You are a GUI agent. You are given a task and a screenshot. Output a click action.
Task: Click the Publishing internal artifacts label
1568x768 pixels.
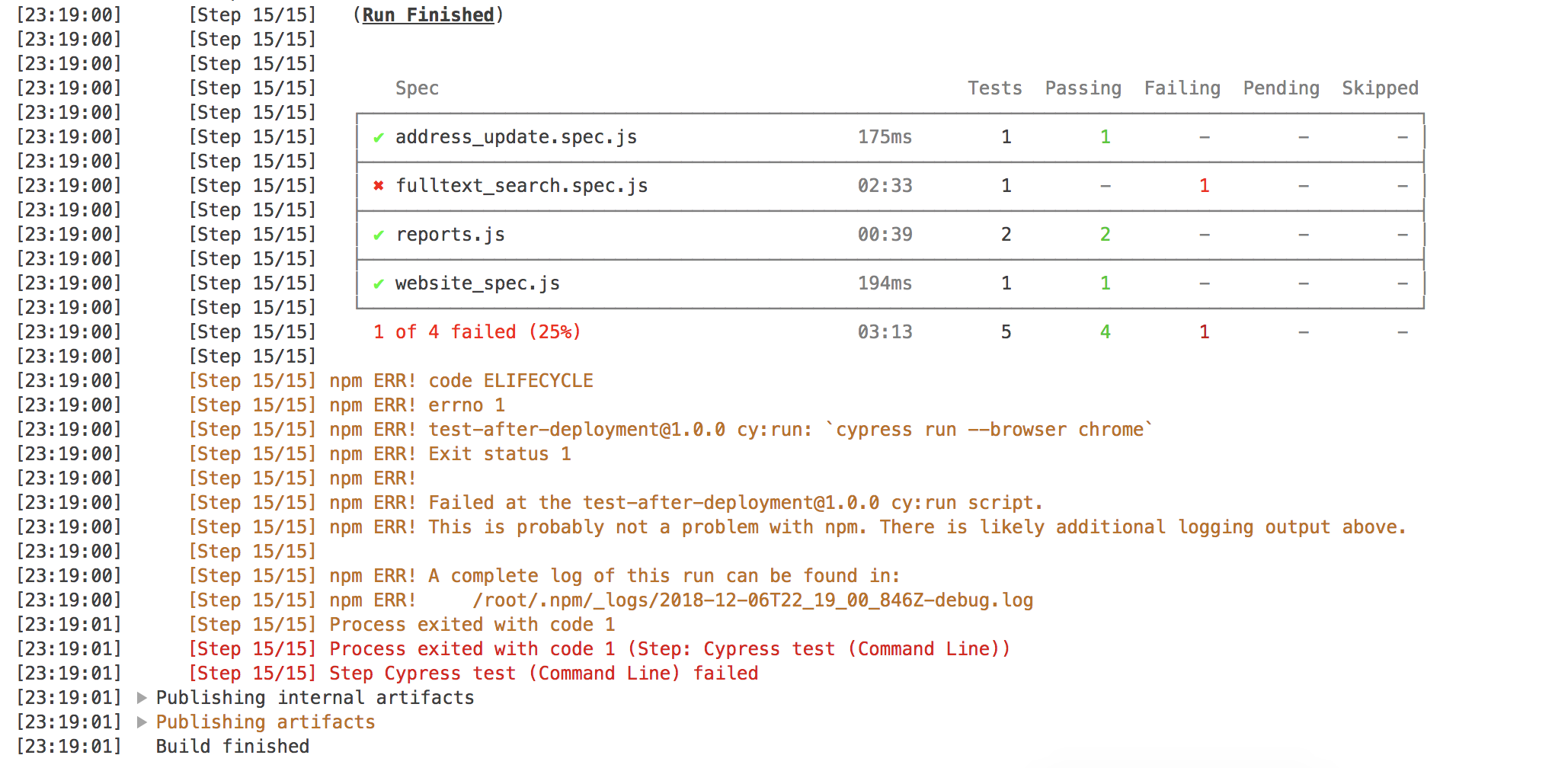(315, 698)
